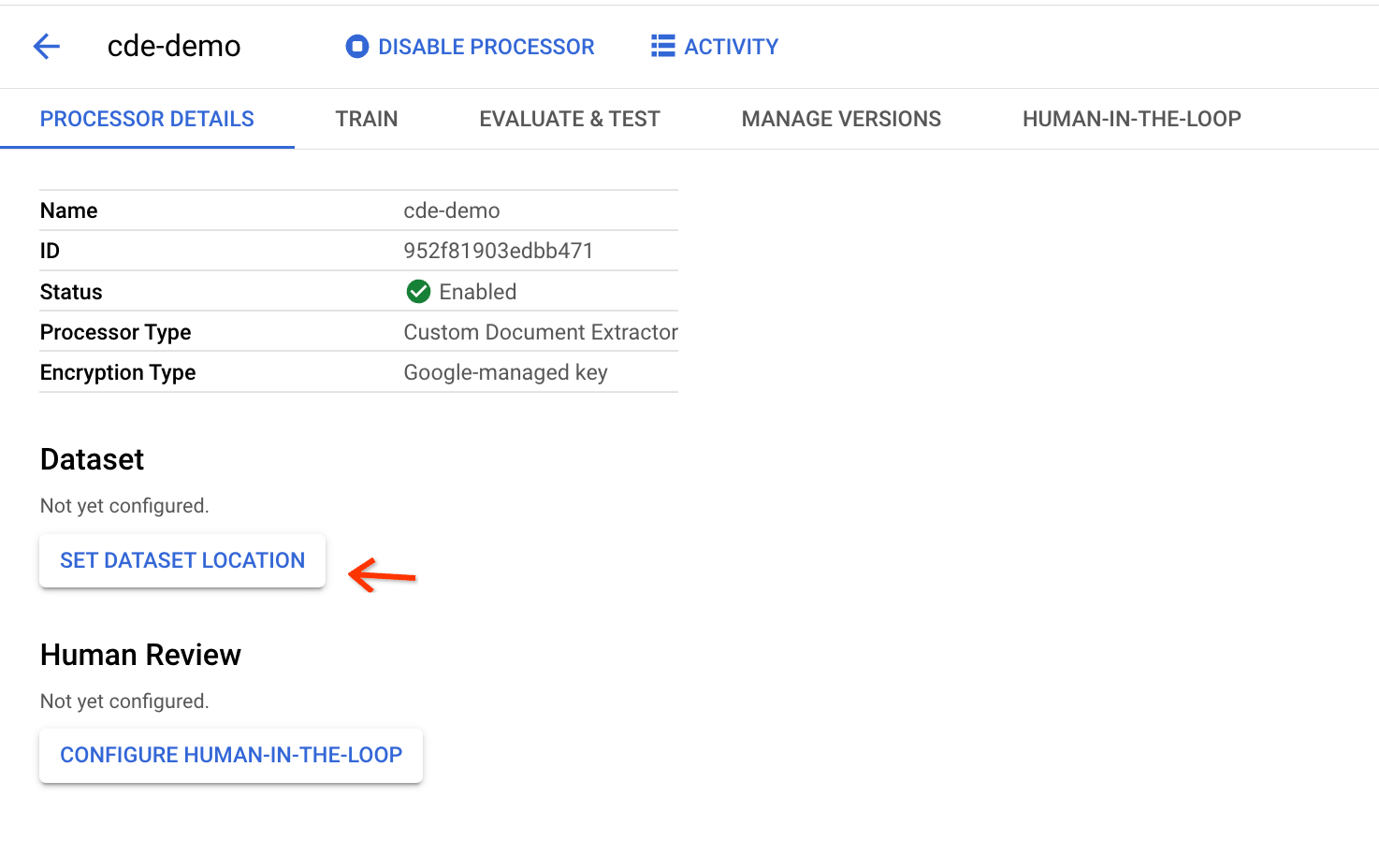This screenshot has height=868, width=1379.
Task: Open the Train tab
Action: pos(367,119)
